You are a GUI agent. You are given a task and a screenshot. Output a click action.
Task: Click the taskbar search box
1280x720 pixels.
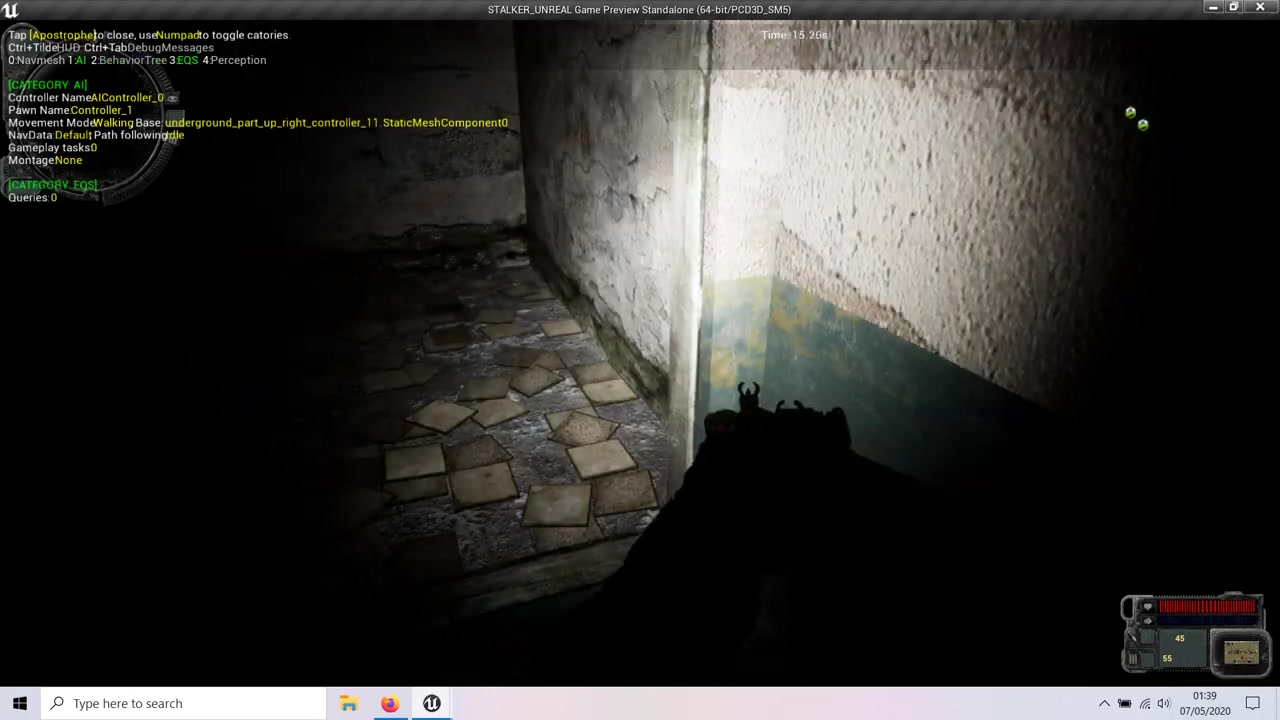point(183,703)
